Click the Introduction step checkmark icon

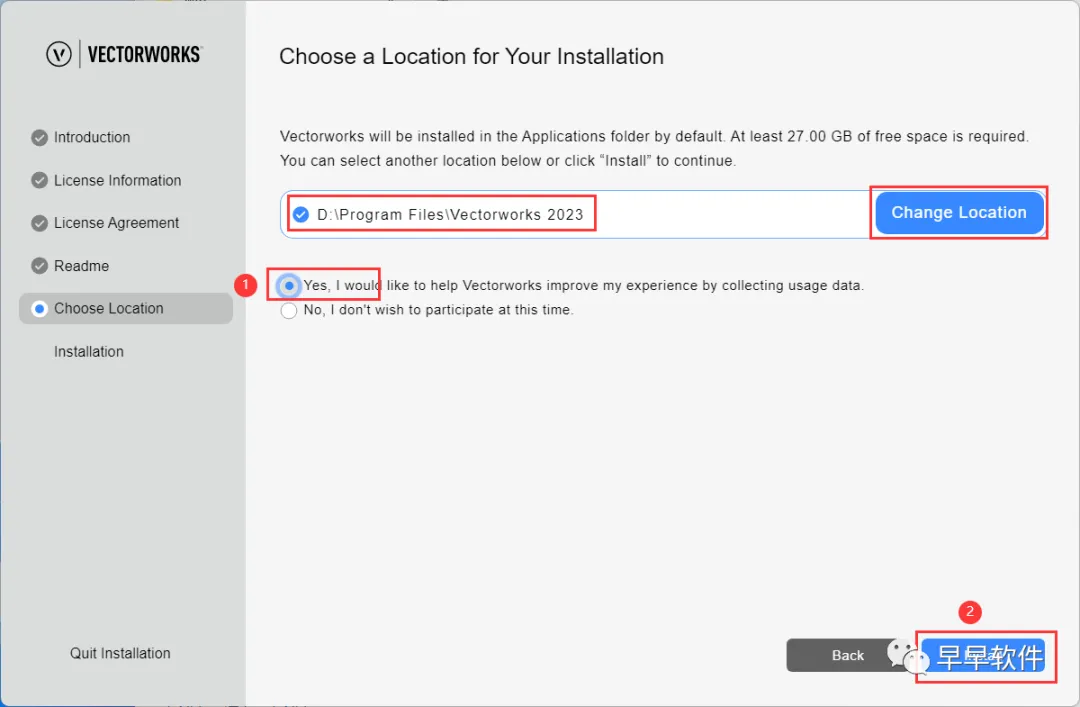tap(39, 137)
